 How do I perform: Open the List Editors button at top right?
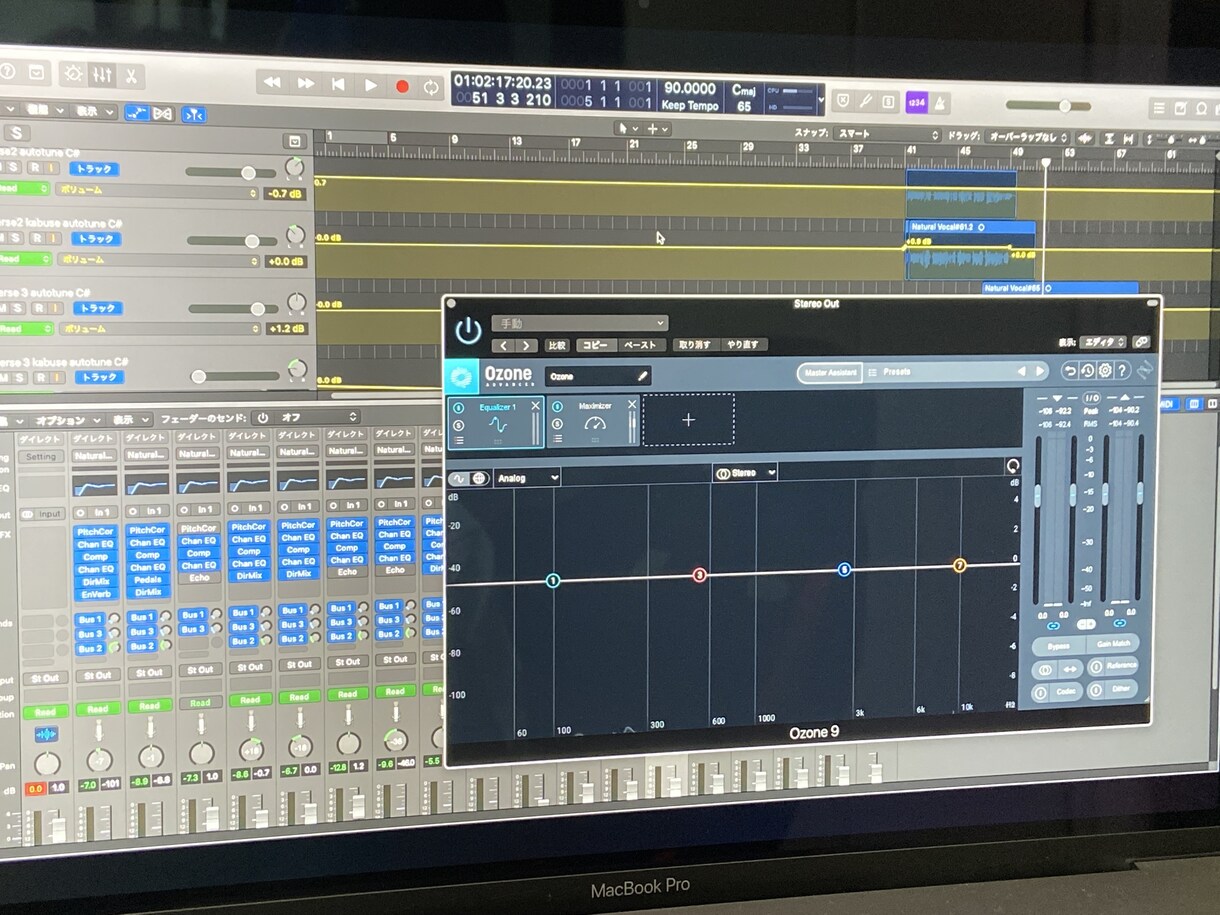(x=1158, y=109)
